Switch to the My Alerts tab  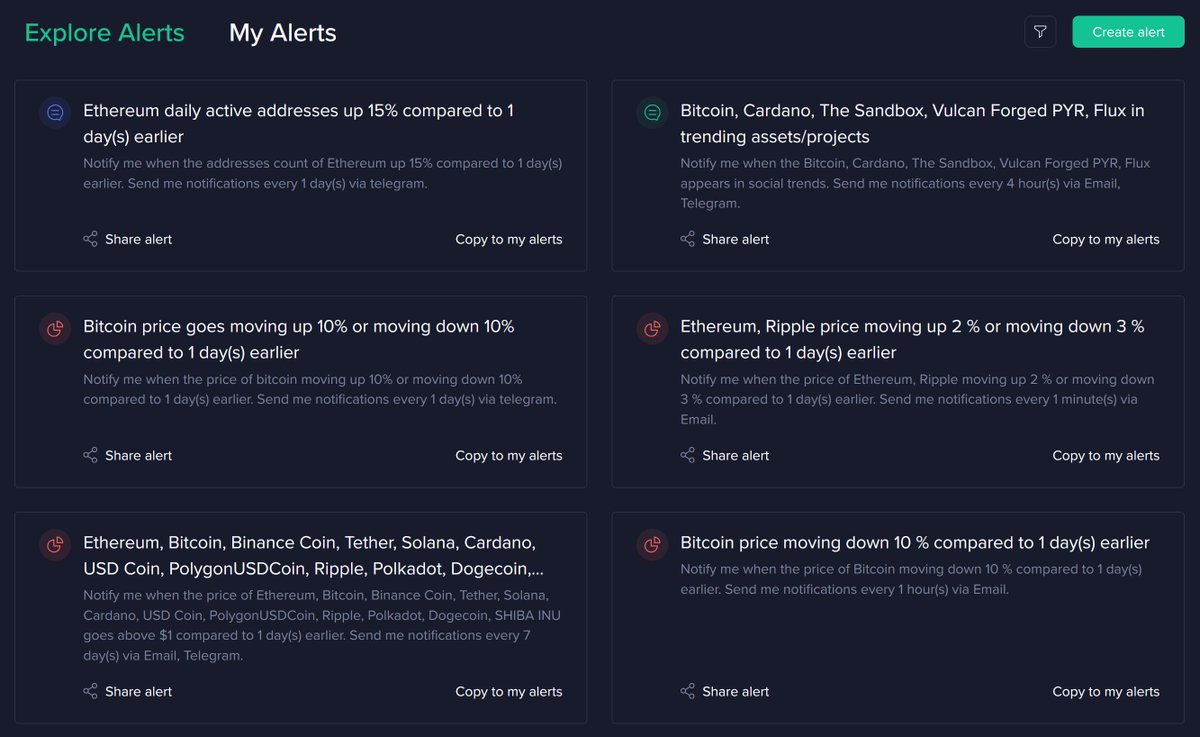(x=283, y=32)
